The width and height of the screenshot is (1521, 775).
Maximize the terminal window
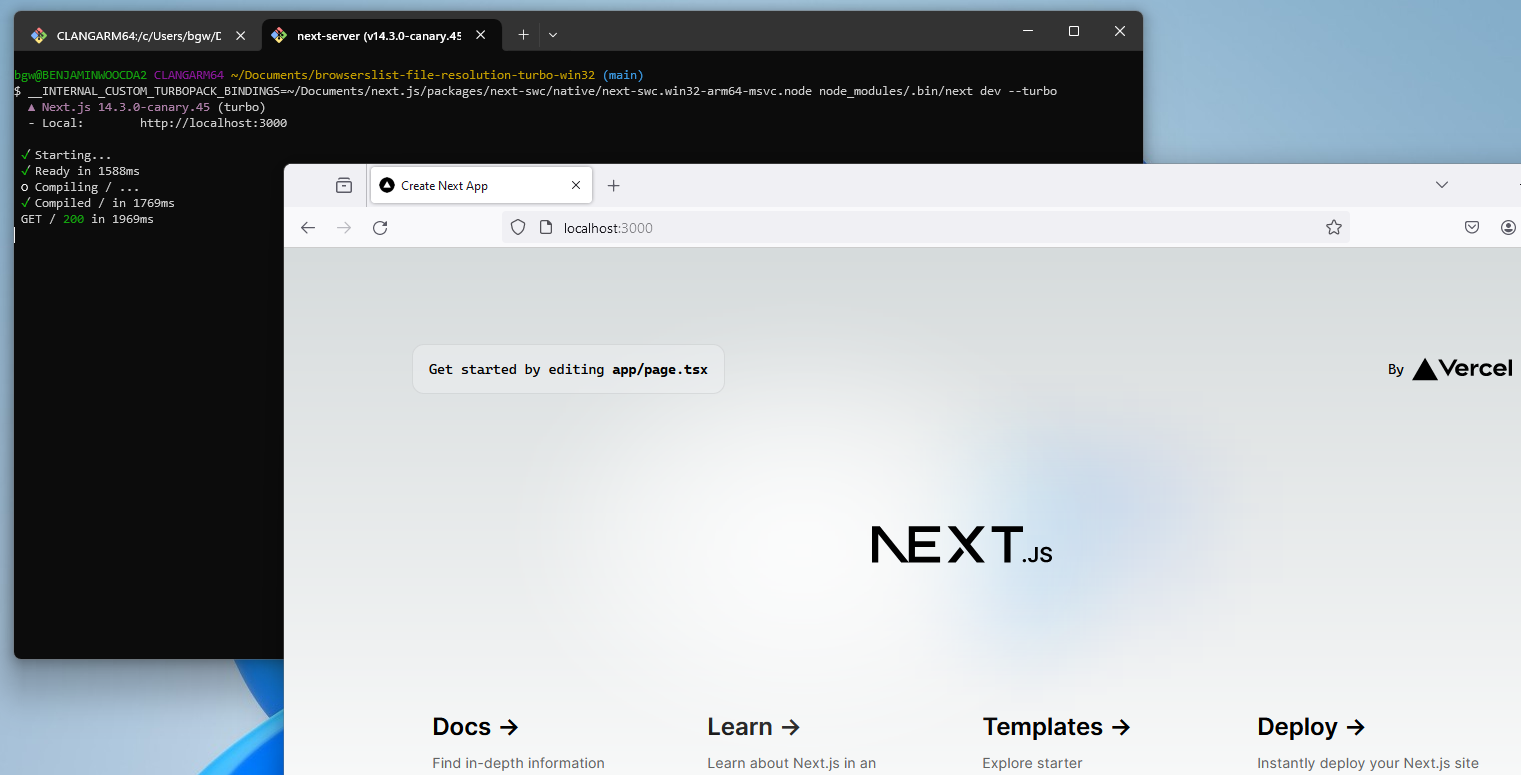click(x=1074, y=31)
